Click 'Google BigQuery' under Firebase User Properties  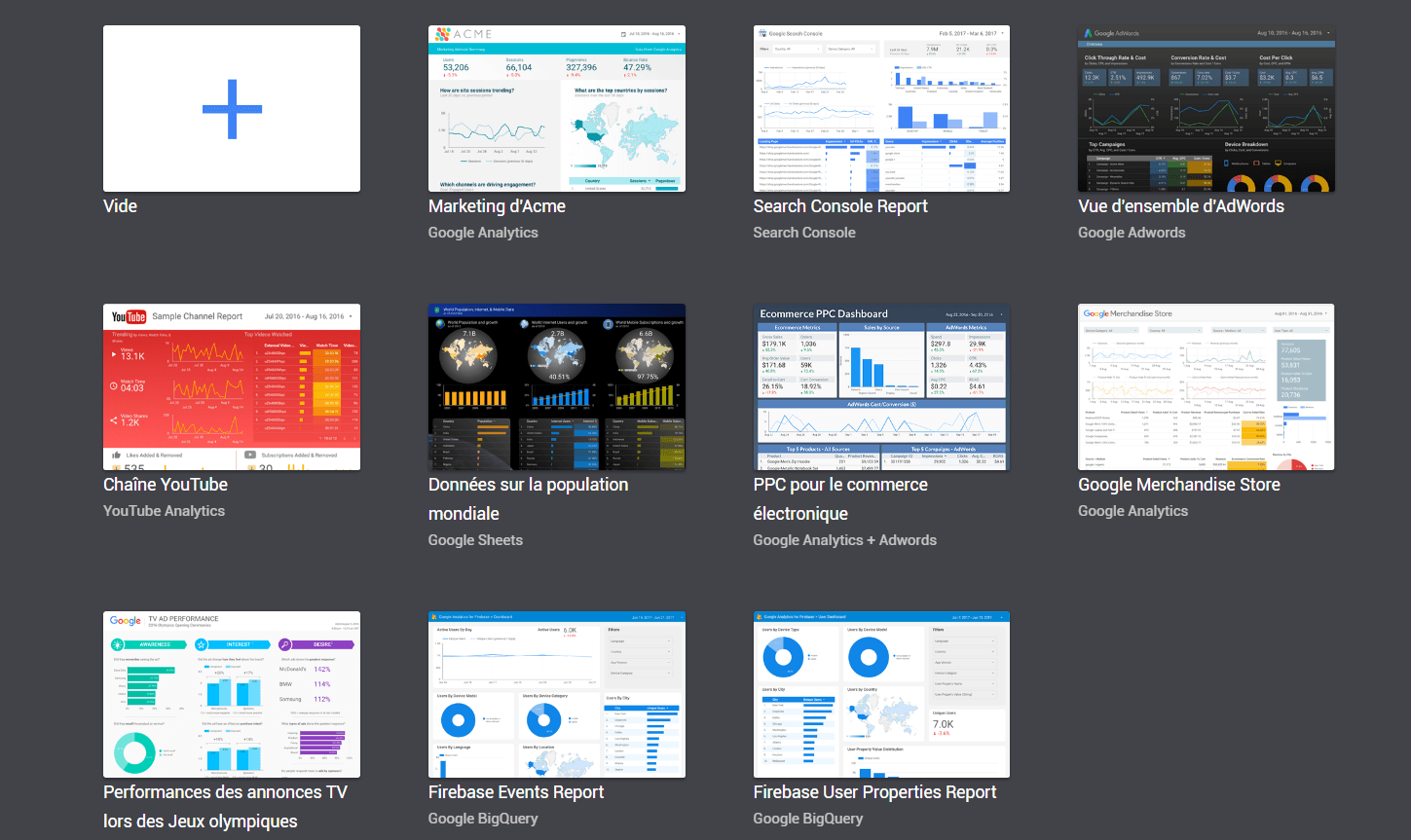808,819
